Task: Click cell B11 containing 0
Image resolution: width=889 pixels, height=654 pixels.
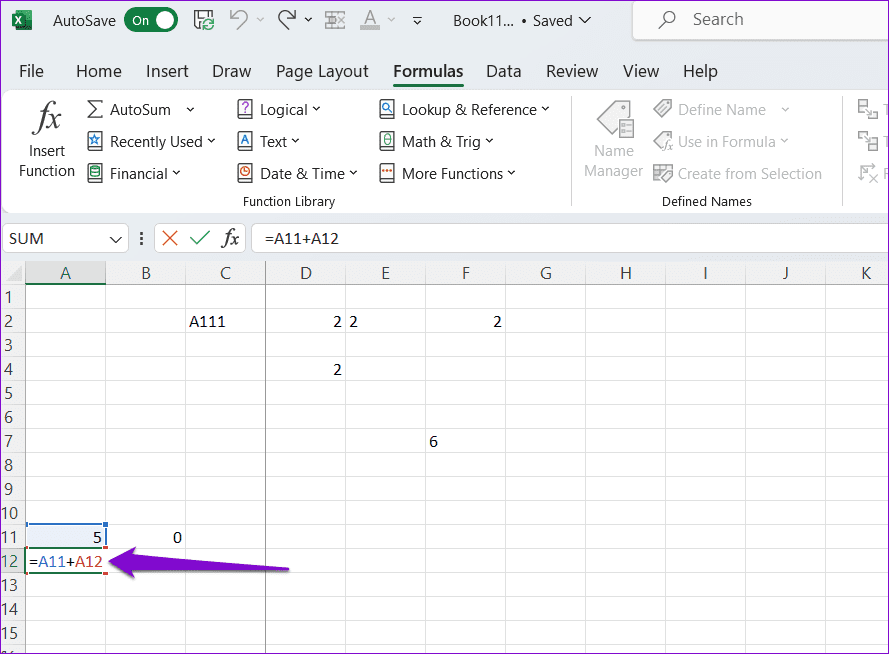Action: tap(146, 537)
